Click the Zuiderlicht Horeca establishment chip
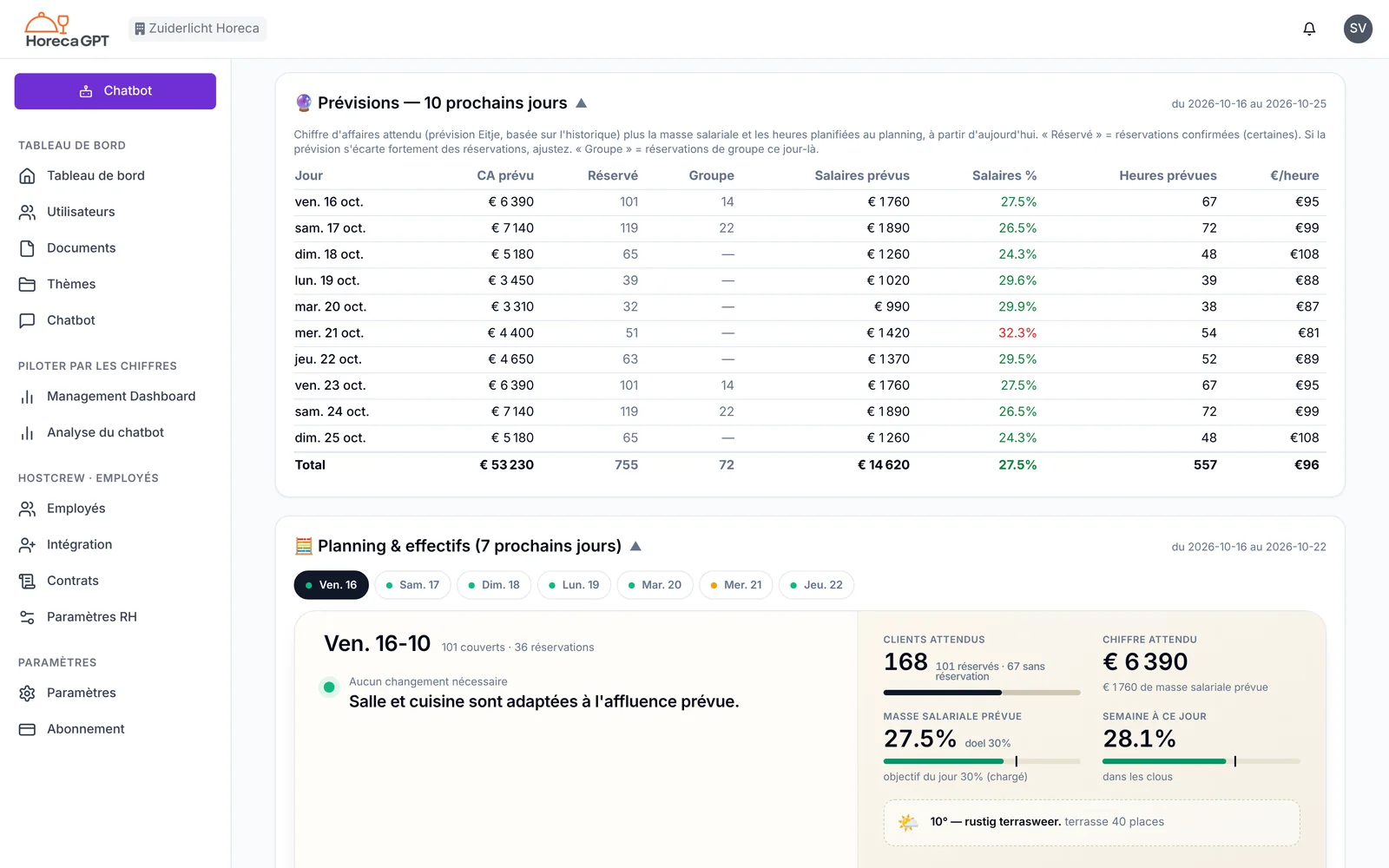Screen dimensions: 1389x868 point(197,29)
